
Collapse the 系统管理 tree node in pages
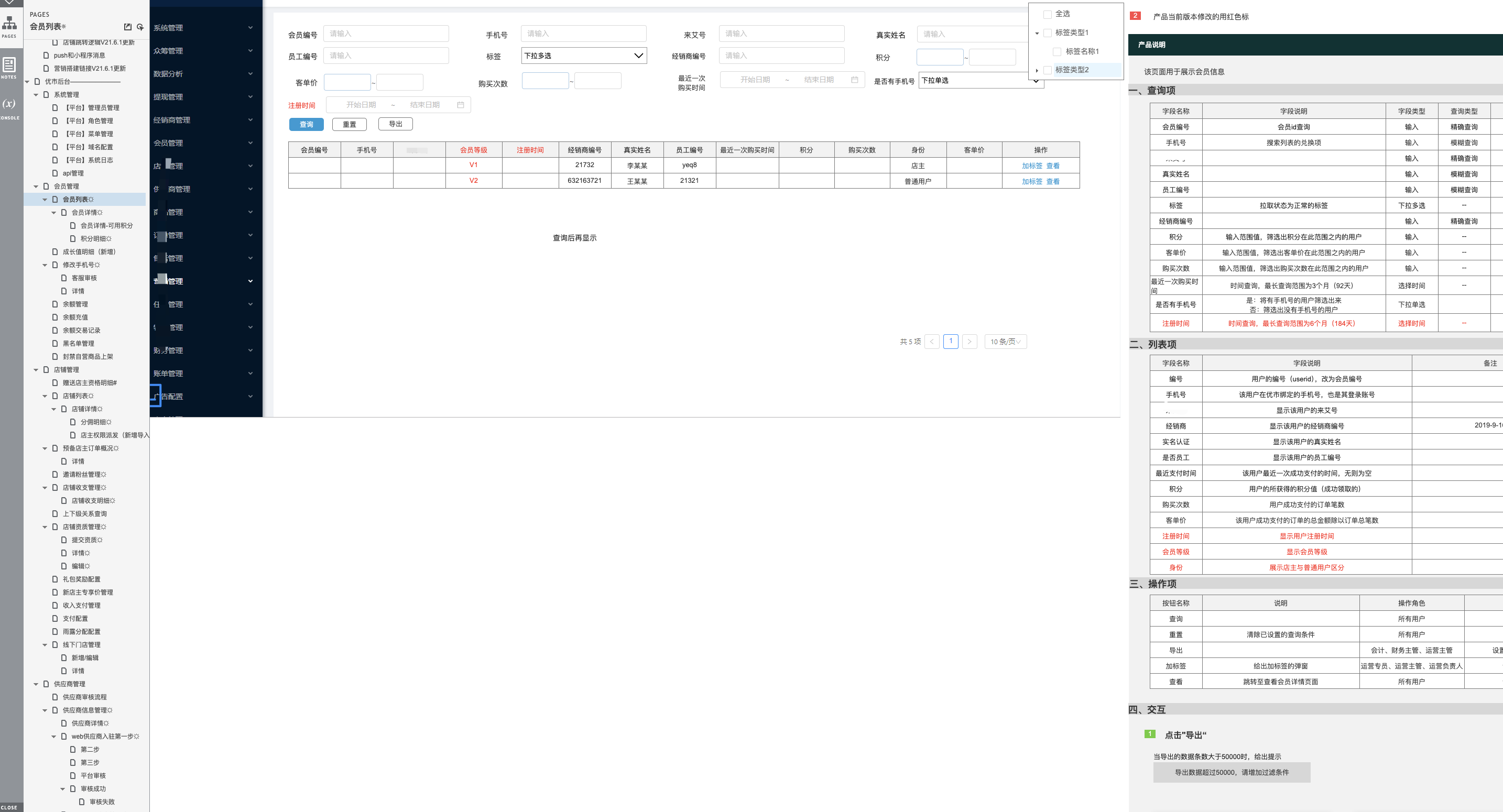click(x=36, y=94)
